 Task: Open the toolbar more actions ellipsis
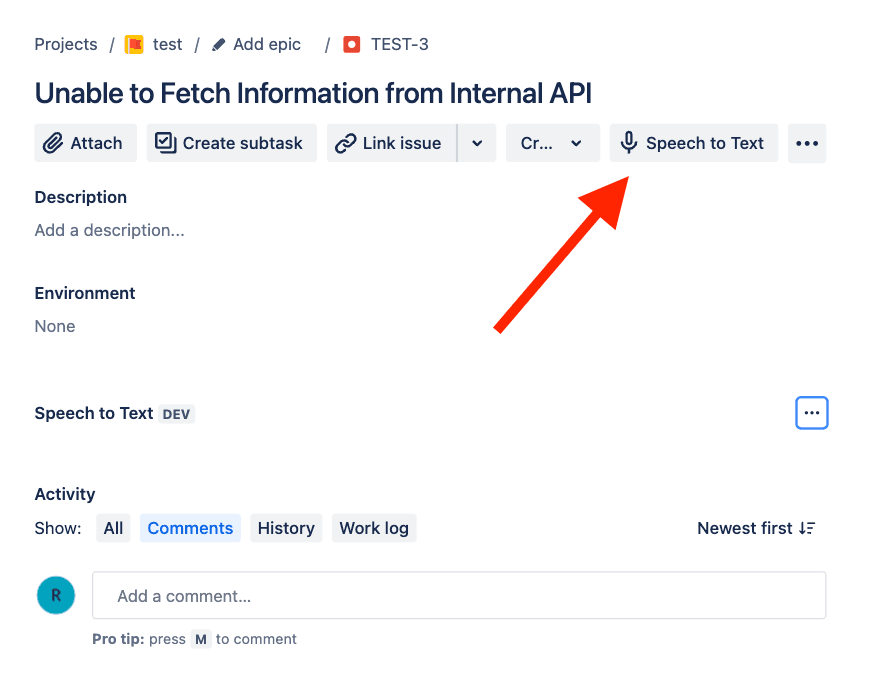(807, 143)
